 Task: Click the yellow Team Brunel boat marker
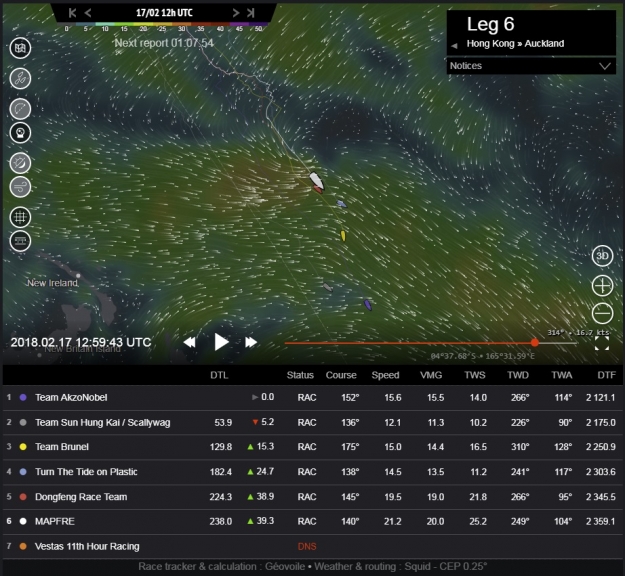(x=343, y=236)
